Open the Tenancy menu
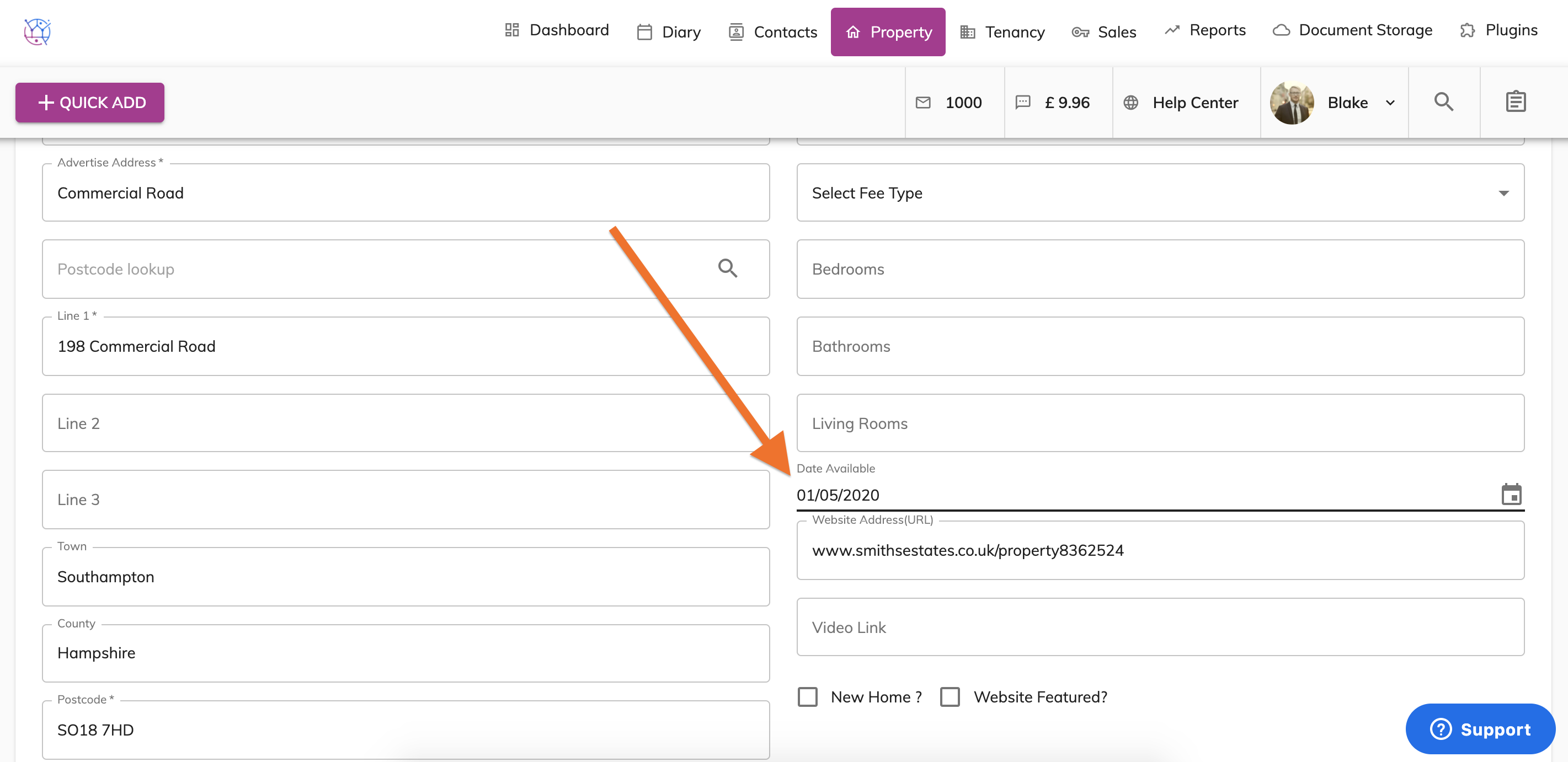Screen dimensions: 1568x762 pos(1002,31)
